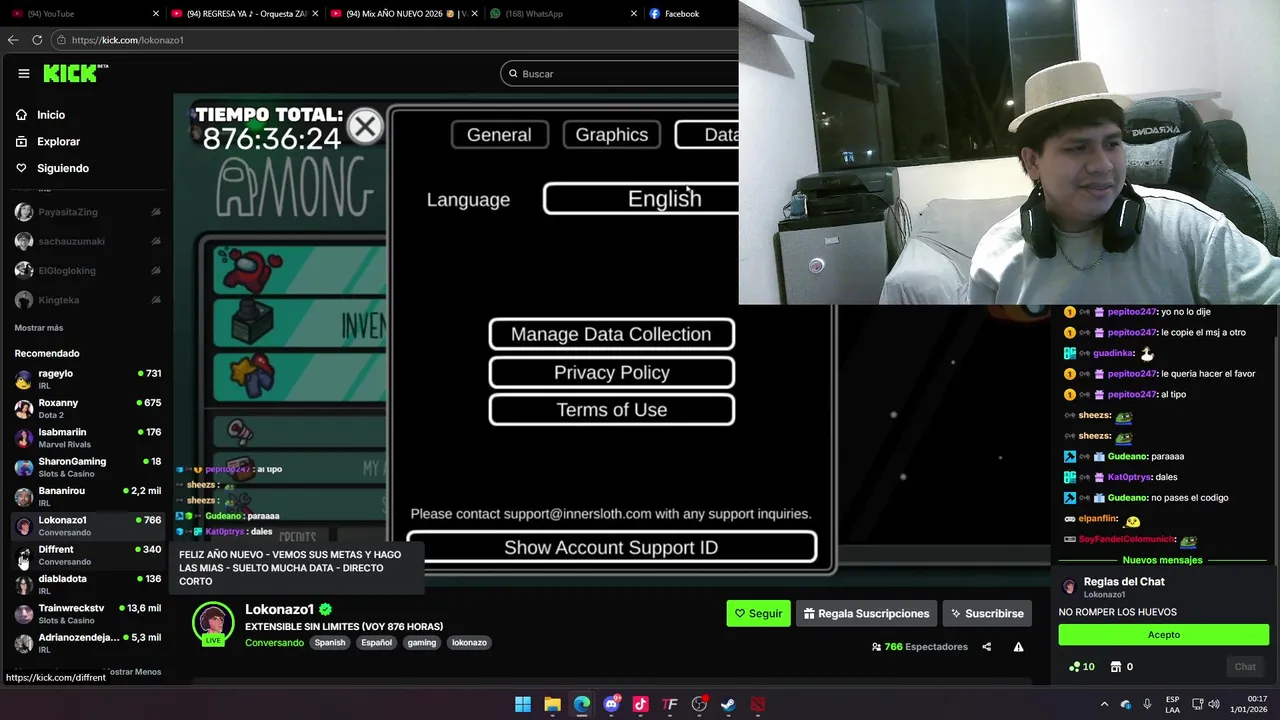Open File Explorer from taskbar
The width and height of the screenshot is (1280, 720).
click(x=552, y=704)
